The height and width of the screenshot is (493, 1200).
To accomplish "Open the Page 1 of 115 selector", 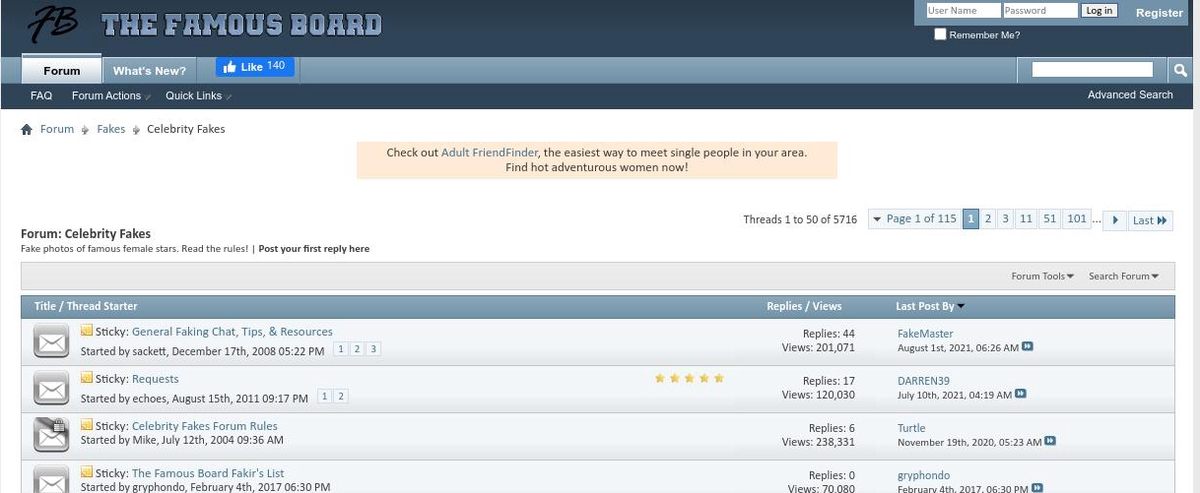I will [x=914, y=219].
